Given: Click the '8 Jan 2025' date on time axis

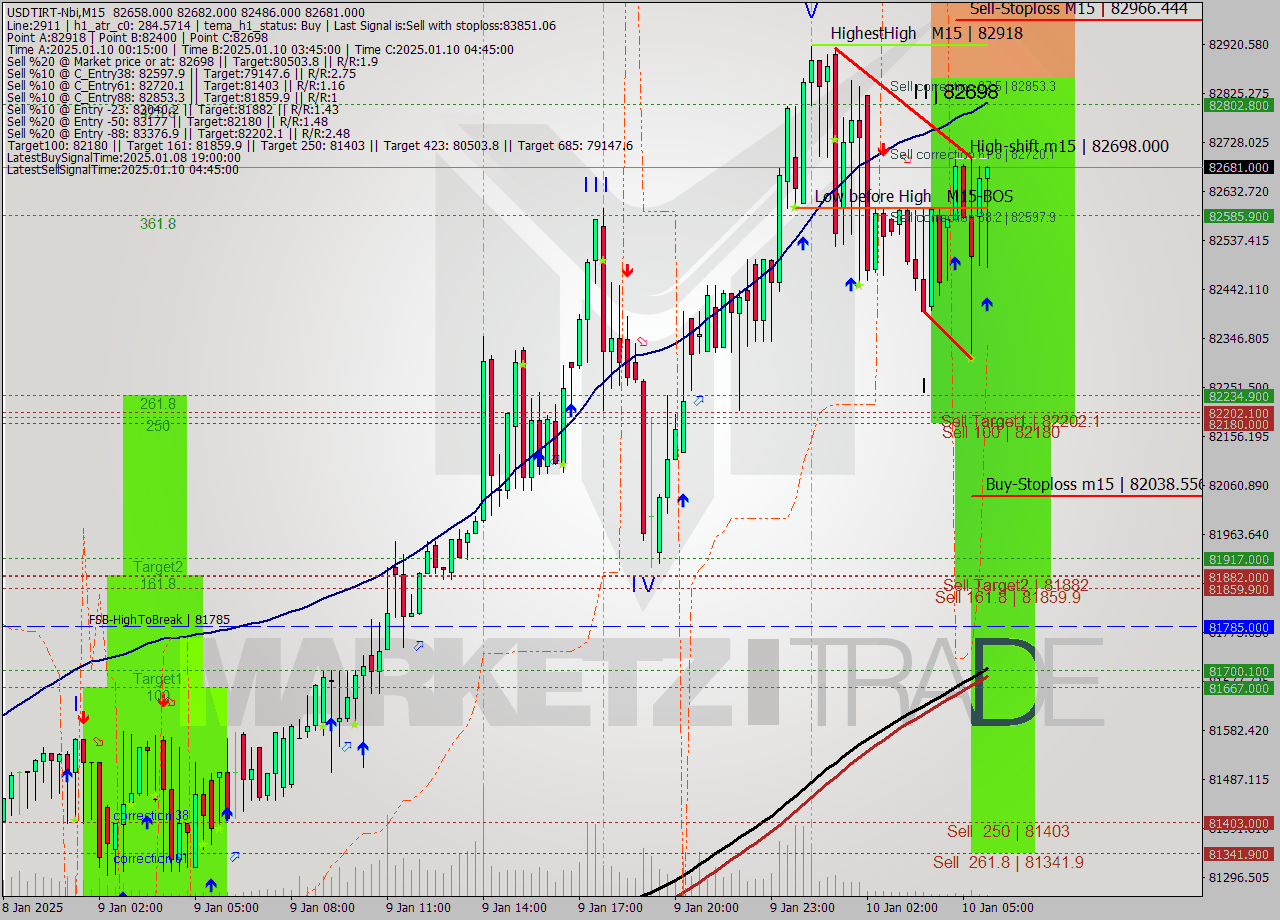Looking at the screenshot, I should (33, 908).
